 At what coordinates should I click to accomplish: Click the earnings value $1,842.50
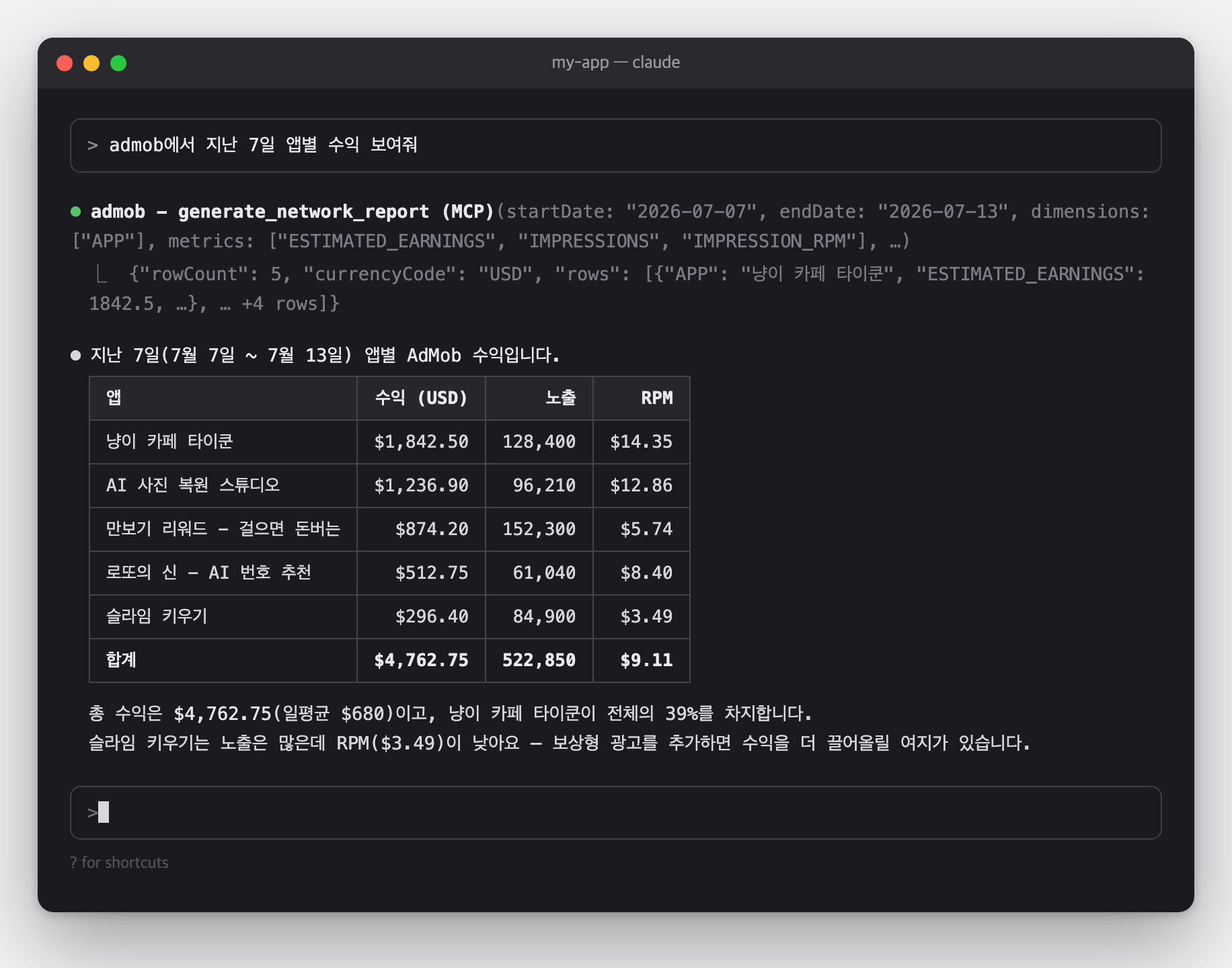click(421, 442)
